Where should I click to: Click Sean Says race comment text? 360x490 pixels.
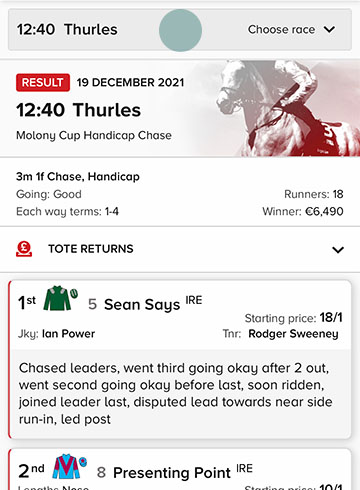pyautogui.click(x=176, y=394)
